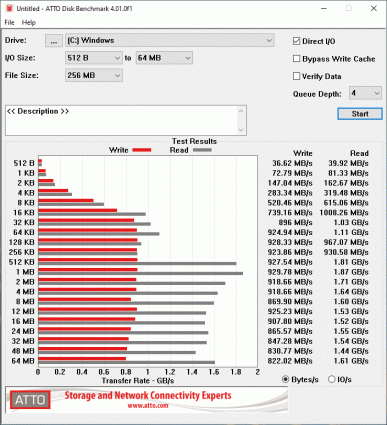Open the Help menu
The width and height of the screenshot is (387, 425).
pyautogui.click(x=29, y=23)
